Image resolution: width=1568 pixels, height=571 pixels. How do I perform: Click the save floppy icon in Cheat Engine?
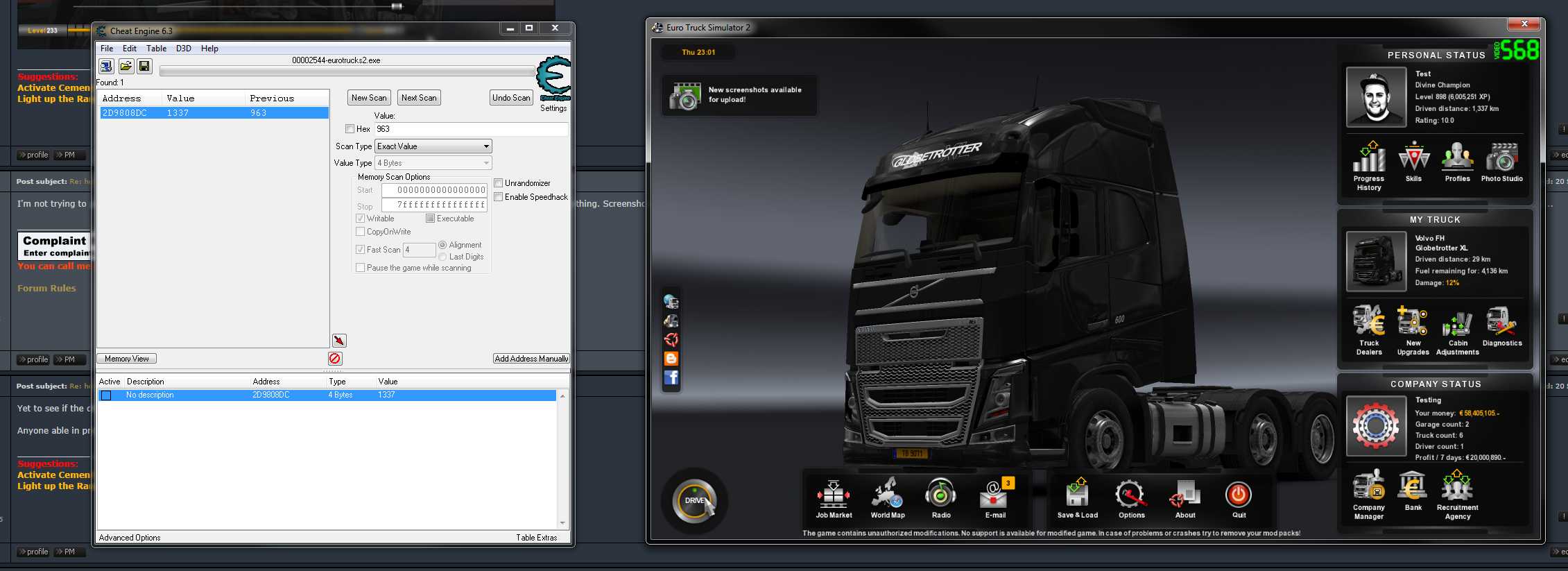pos(144,66)
